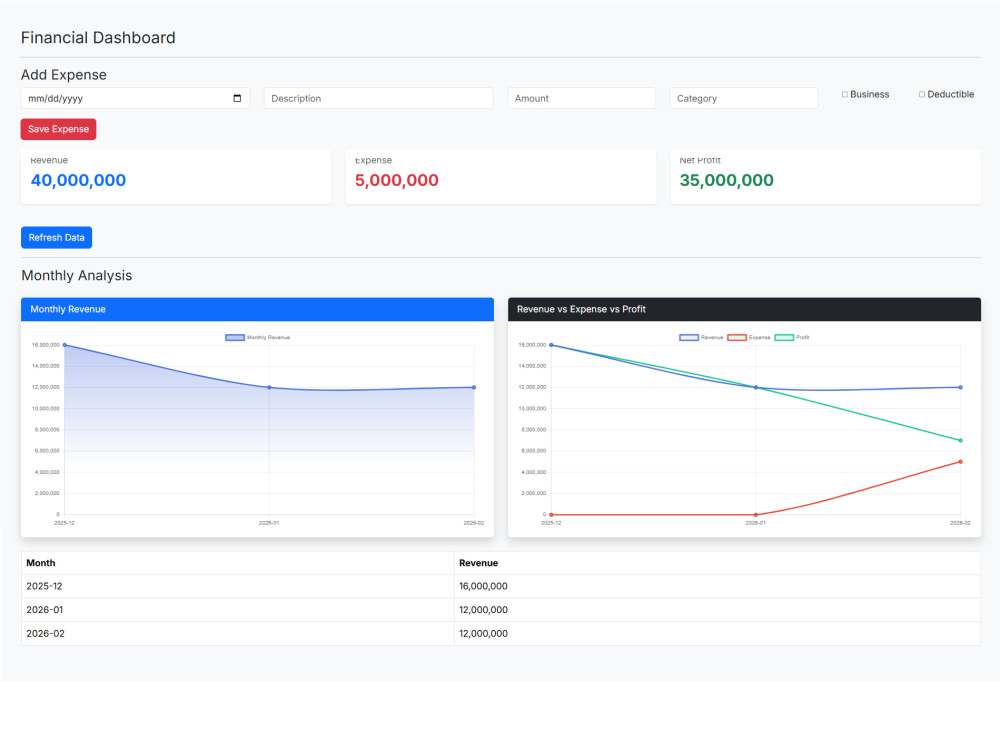Viewport: 1000px width, 750px height.
Task: Focus the Description input field
Action: [378, 98]
